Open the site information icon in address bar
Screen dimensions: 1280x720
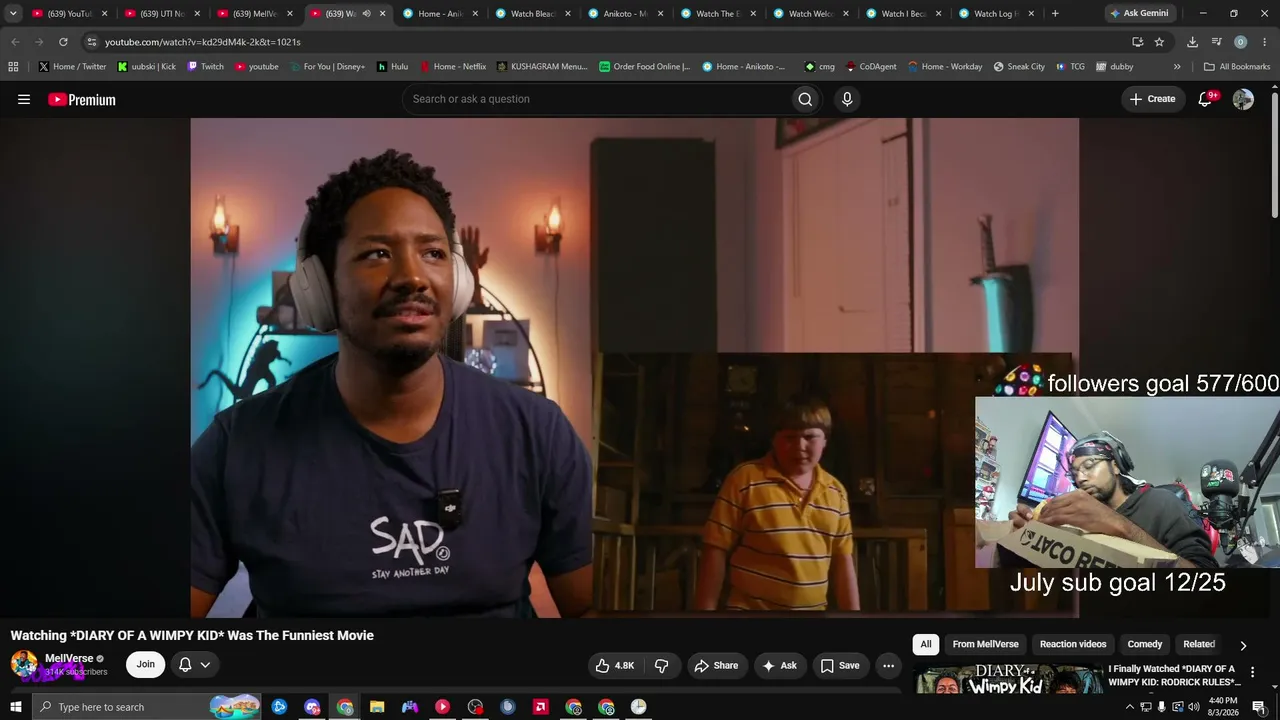pyautogui.click(x=92, y=42)
